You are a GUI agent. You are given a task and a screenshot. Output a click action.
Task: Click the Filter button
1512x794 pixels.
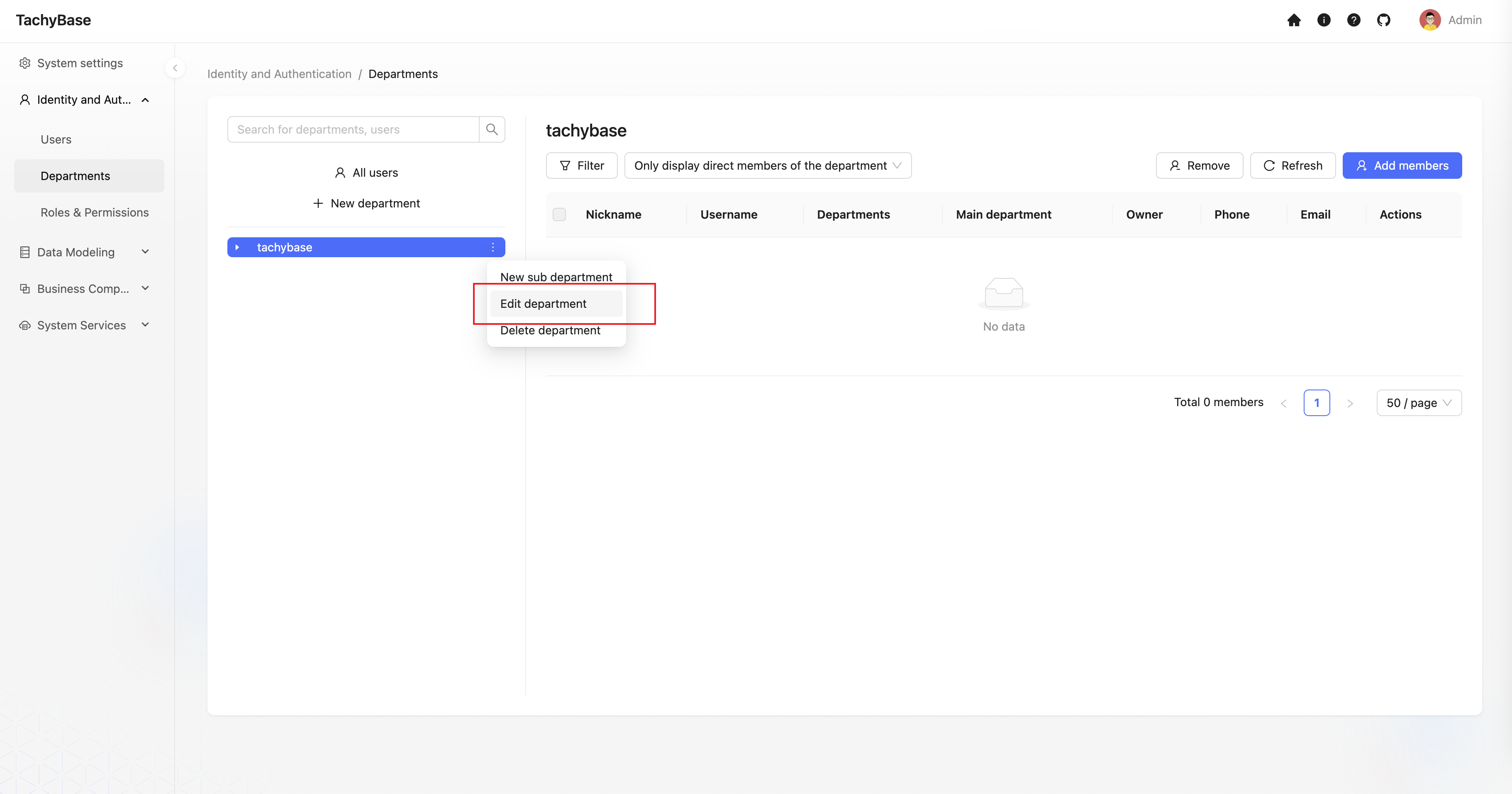(x=582, y=166)
